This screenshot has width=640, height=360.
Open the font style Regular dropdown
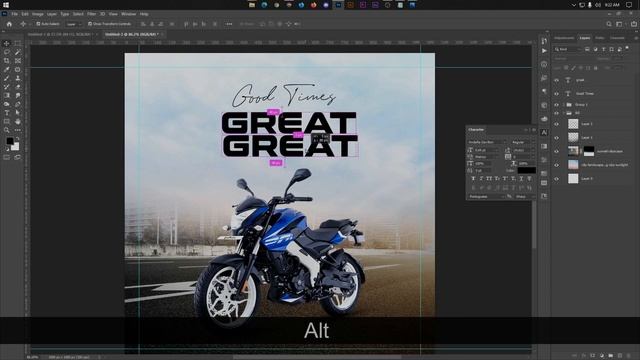point(523,142)
